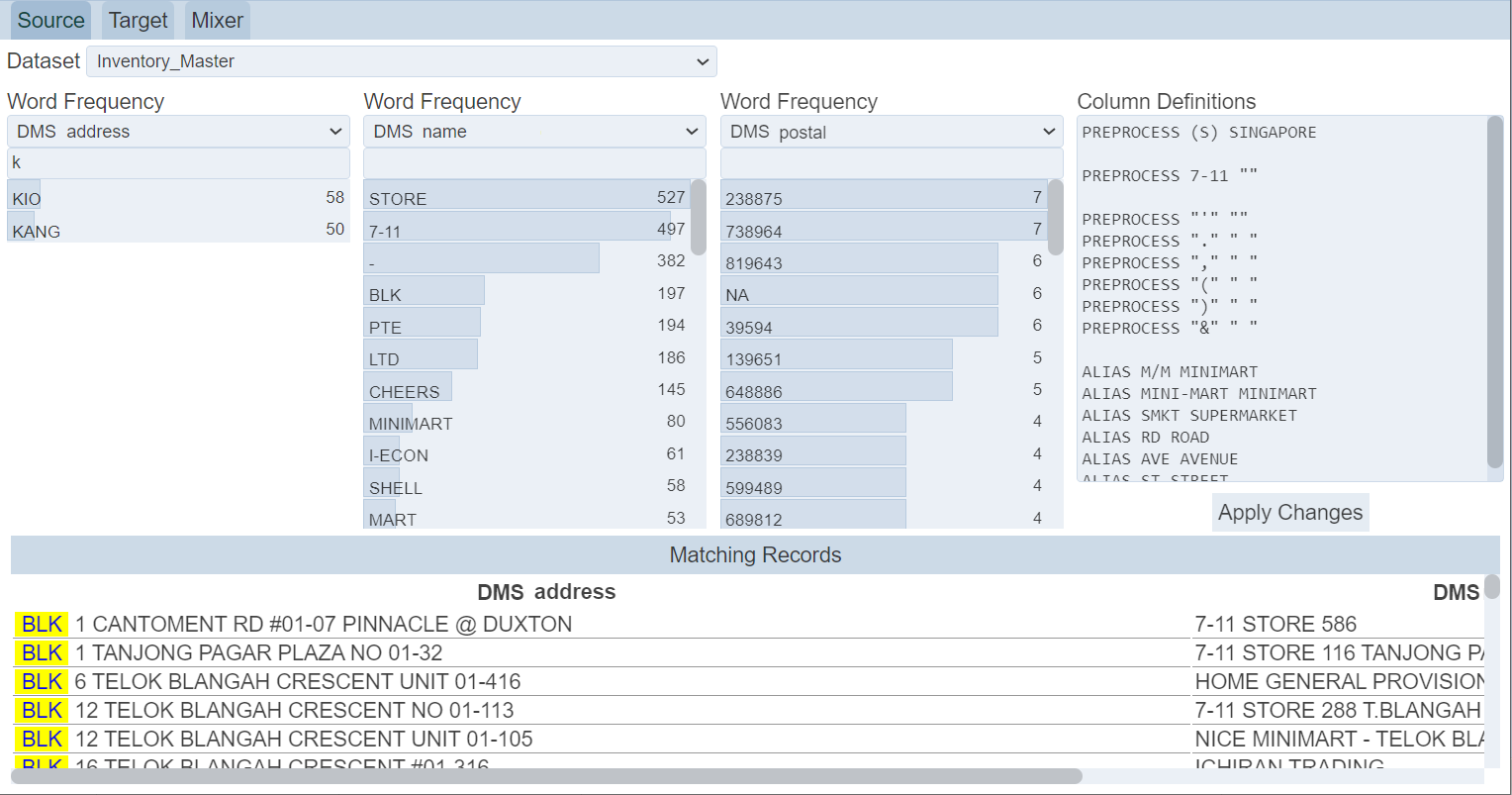Screen dimensions: 1512x795
Task: Open the DMS postal column dropdown
Action: point(891,132)
